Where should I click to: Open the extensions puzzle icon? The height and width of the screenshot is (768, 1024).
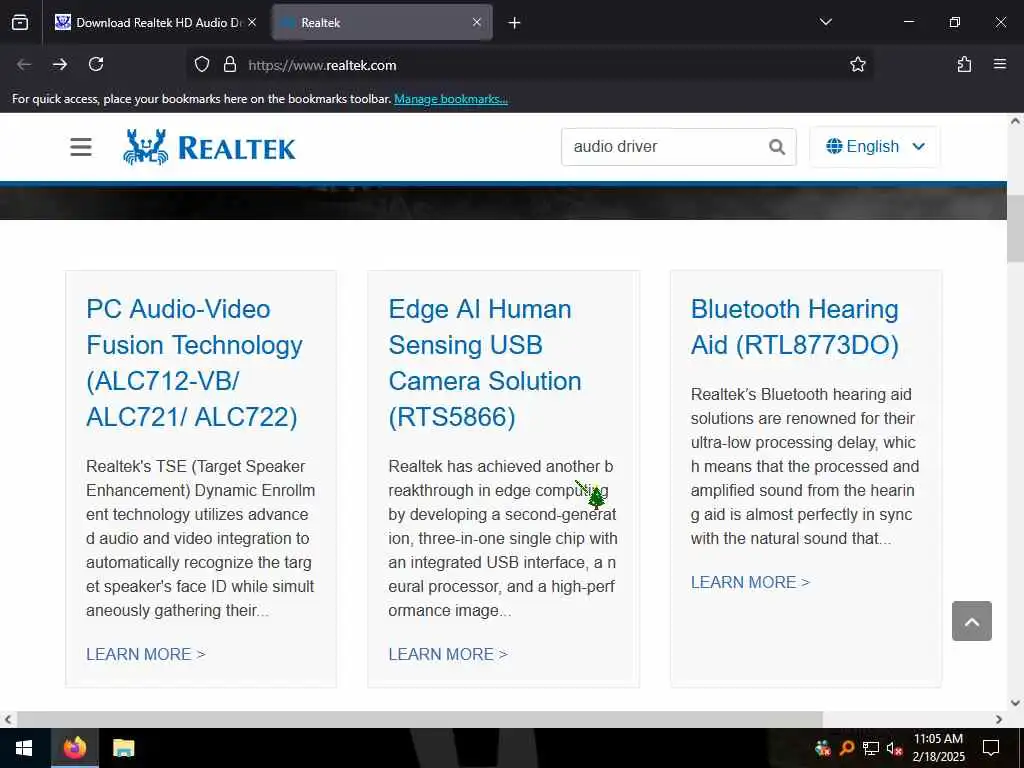pyautogui.click(x=965, y=65)
